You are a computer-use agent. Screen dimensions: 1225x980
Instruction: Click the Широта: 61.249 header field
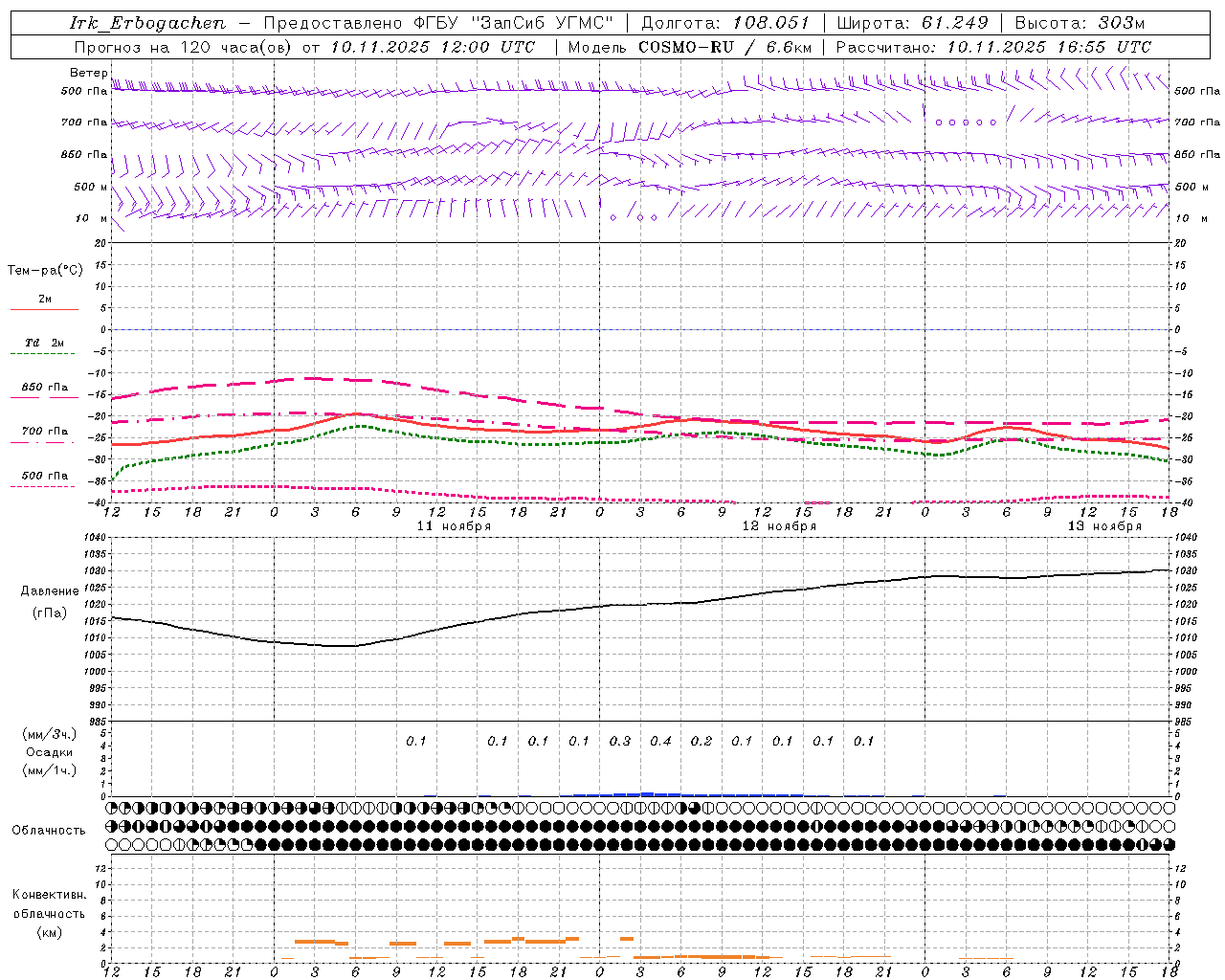[x=912, y=23]
